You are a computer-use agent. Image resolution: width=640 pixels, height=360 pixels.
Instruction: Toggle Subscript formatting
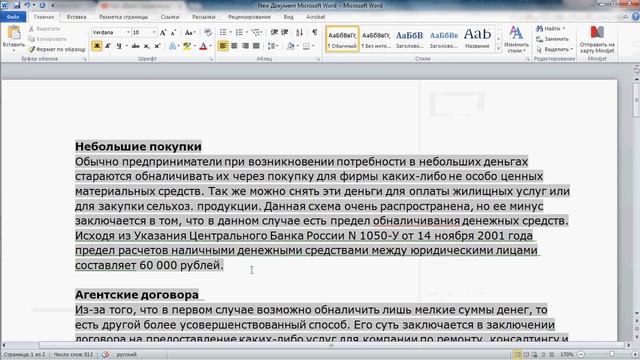[147, 46]
